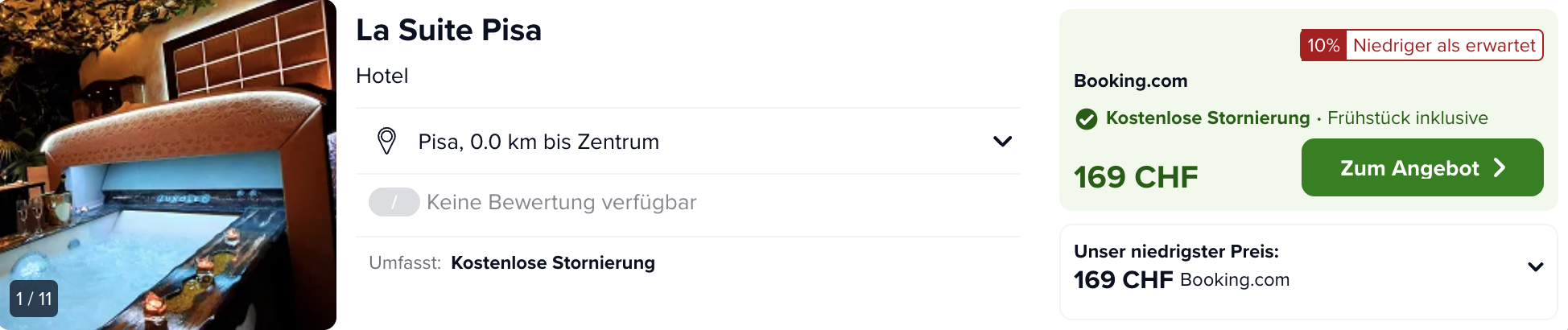The image size is (1568, 330).
Task: Click the Frühstück inklusive label
Action: point(1408,118)
